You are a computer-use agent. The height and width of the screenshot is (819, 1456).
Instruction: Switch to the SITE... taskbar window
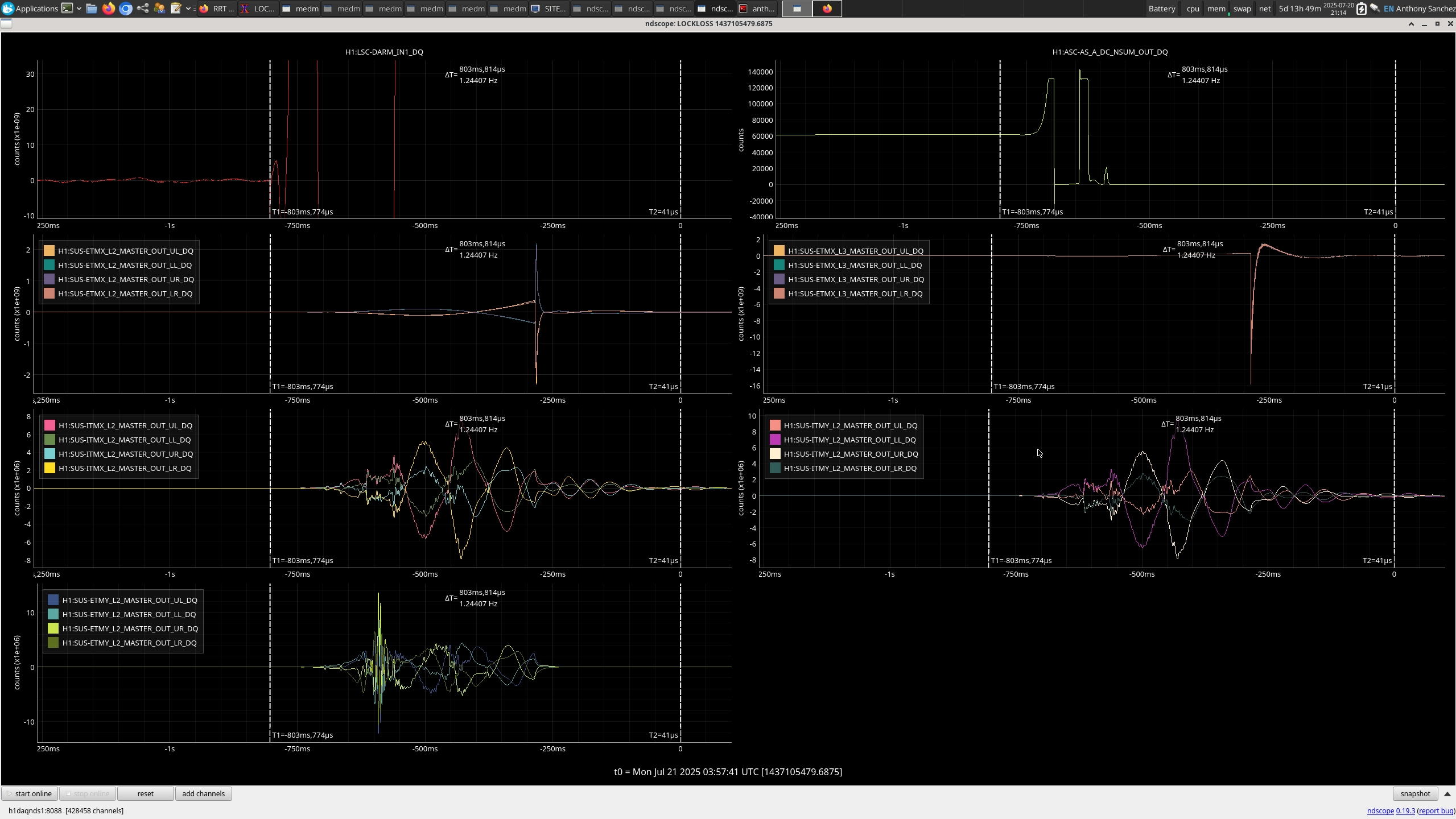[549, 9]
